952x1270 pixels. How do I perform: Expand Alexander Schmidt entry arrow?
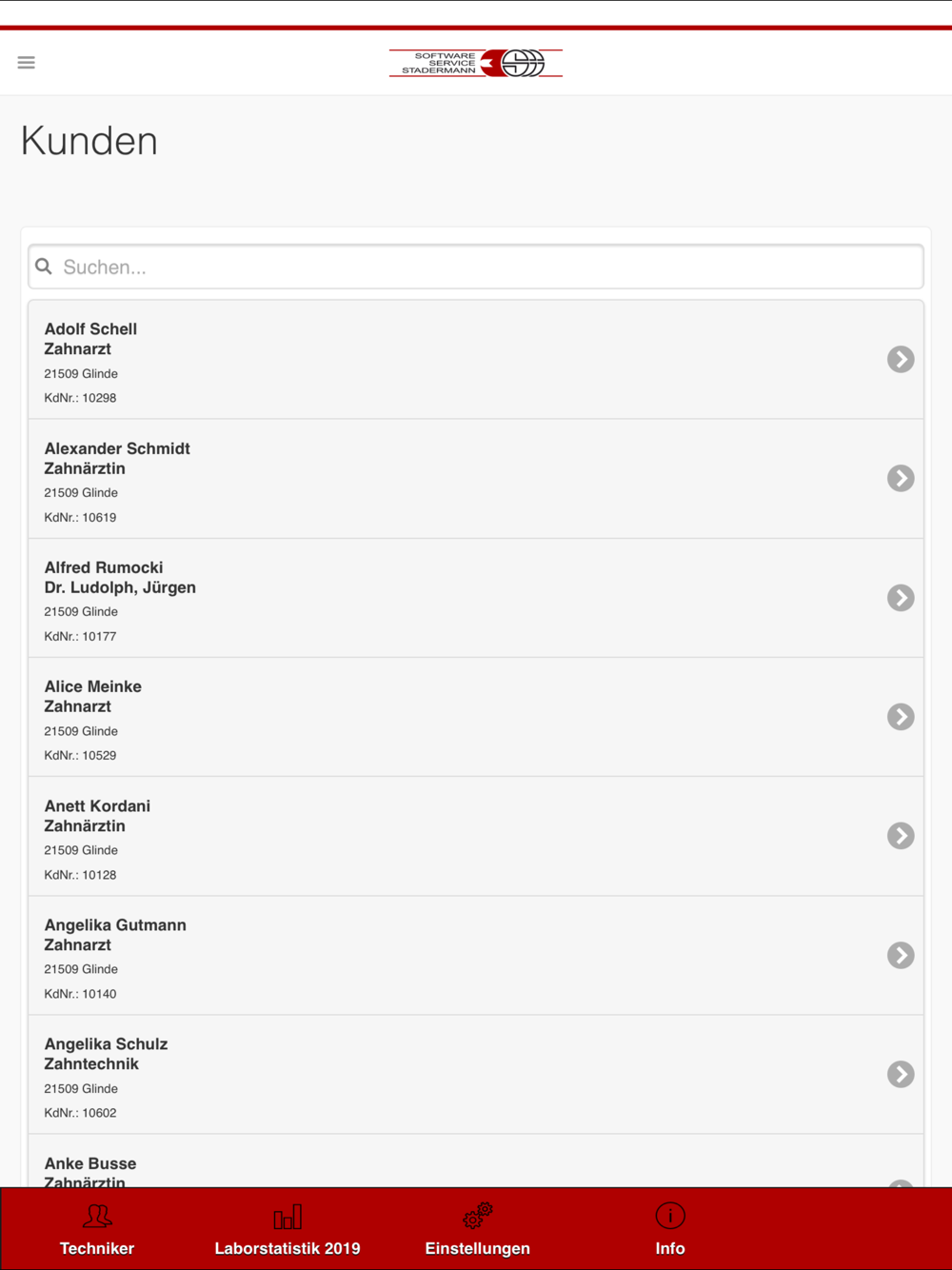901,478
